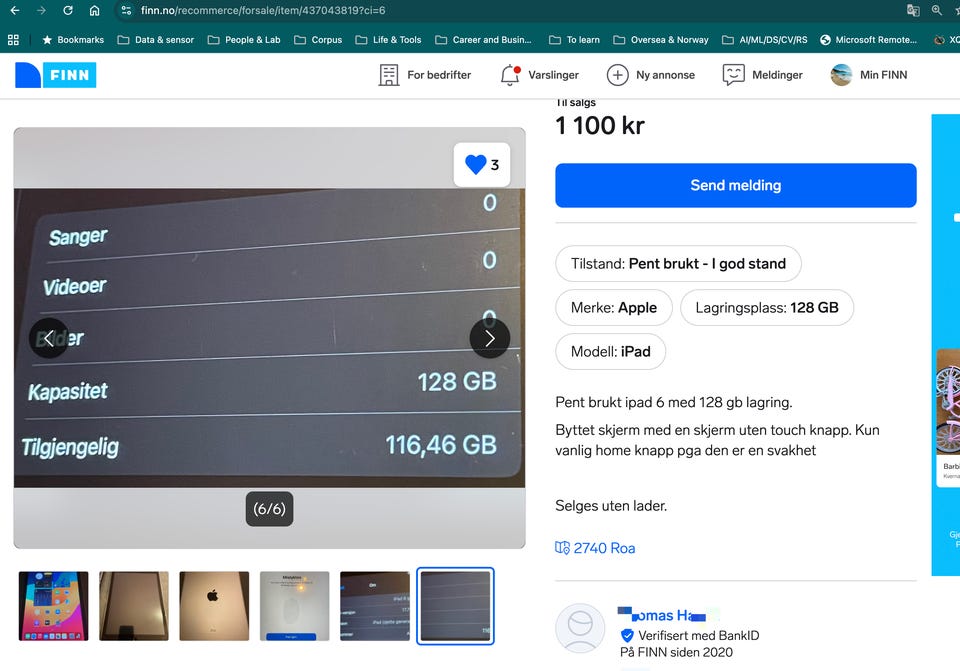This screenshot has width=960, height=671.
Task: Reload the page with refresh icon
Action: coord(68,10)
